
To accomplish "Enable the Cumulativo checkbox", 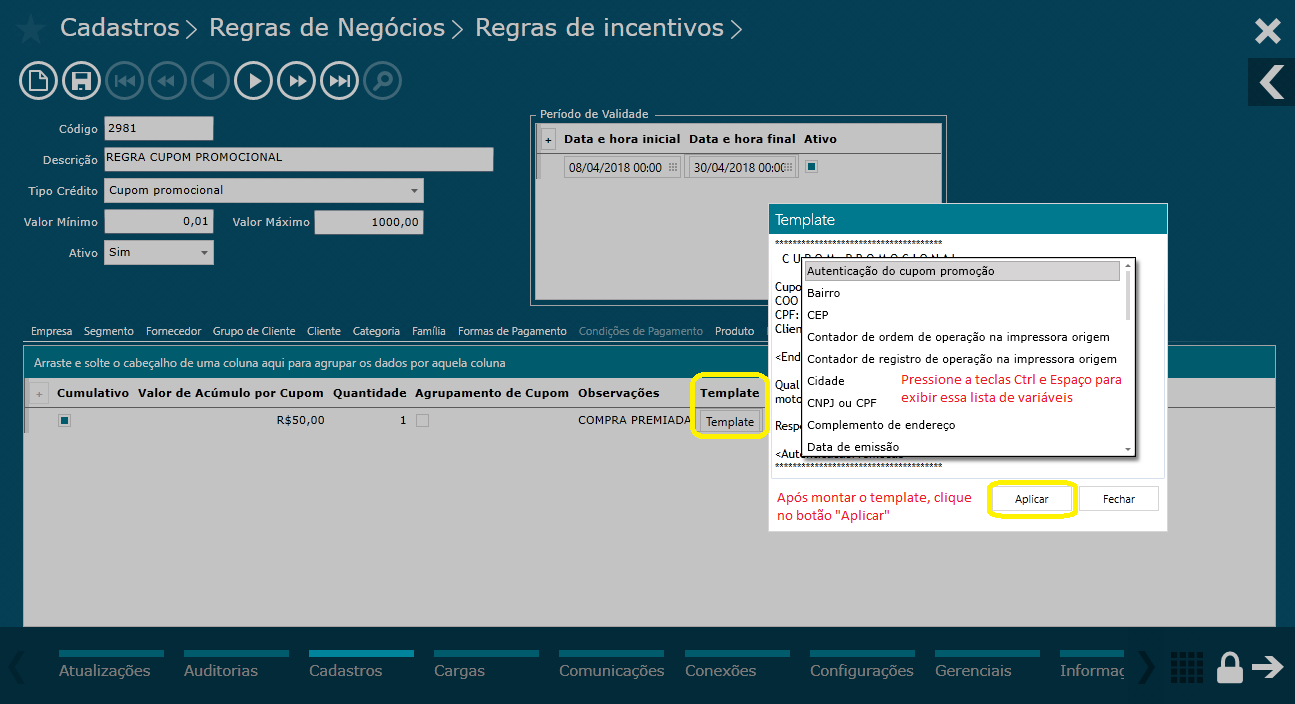I will coord(64,420).
